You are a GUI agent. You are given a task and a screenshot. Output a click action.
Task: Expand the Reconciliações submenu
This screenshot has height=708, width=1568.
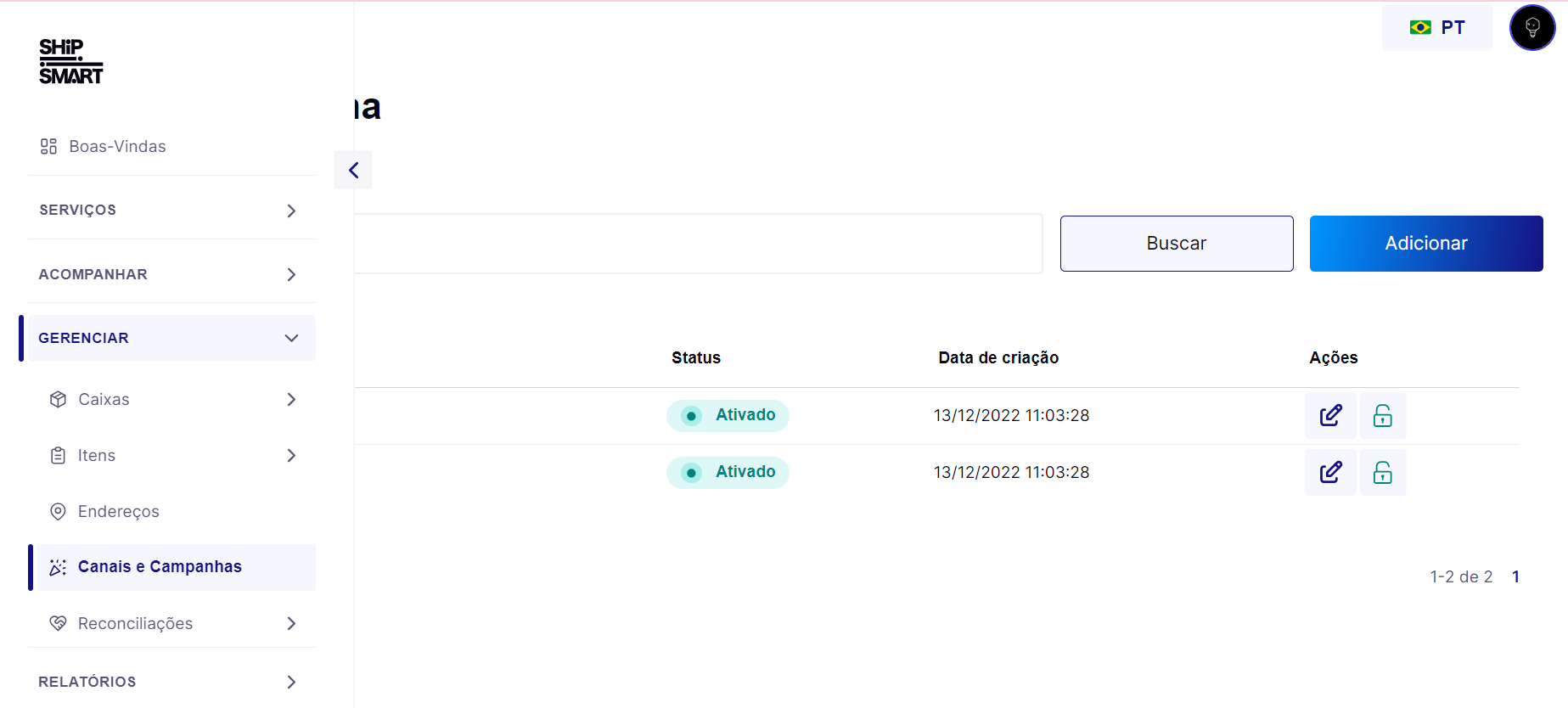pyautogui.click(x=171, y=623)
